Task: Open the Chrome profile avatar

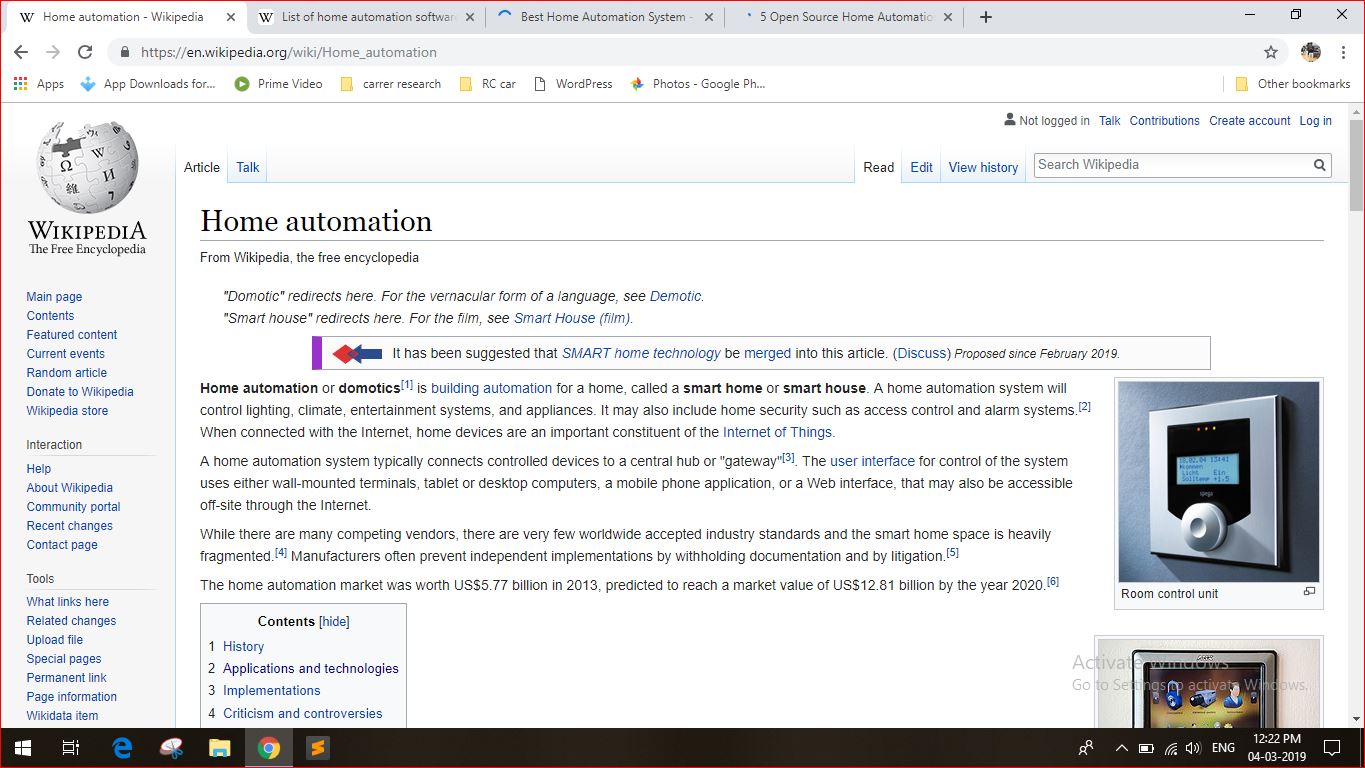Action: pos(1310,52)
